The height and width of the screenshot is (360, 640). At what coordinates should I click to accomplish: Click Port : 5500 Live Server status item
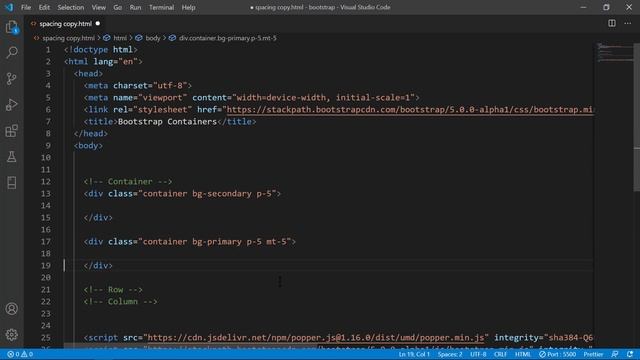pyautogui.click(x=558, y=354)
